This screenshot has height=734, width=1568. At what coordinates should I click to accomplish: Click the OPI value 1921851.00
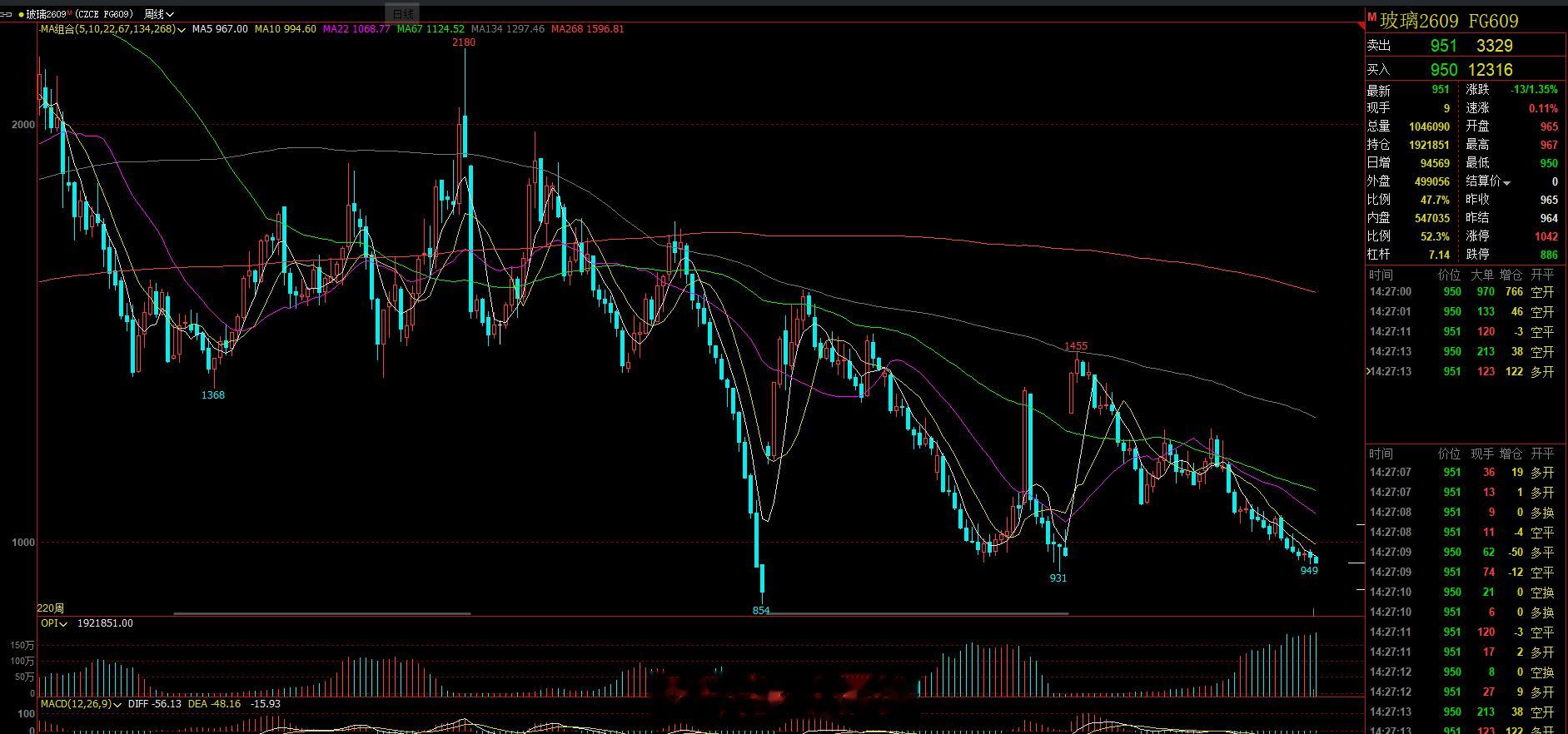coord(105,623)
